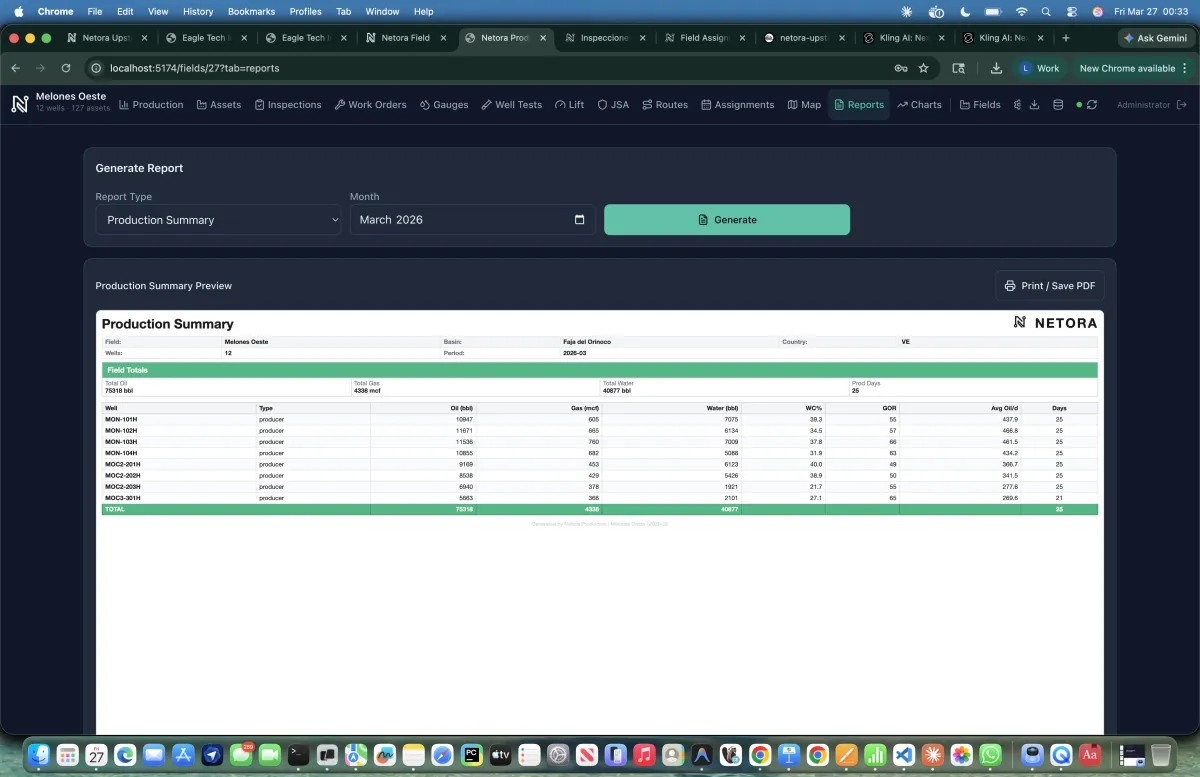Screen dimensions: 1200x777
Task: Reload the page using Chrome's reload button
Action: pyautogui.click(x=66, y=68)
